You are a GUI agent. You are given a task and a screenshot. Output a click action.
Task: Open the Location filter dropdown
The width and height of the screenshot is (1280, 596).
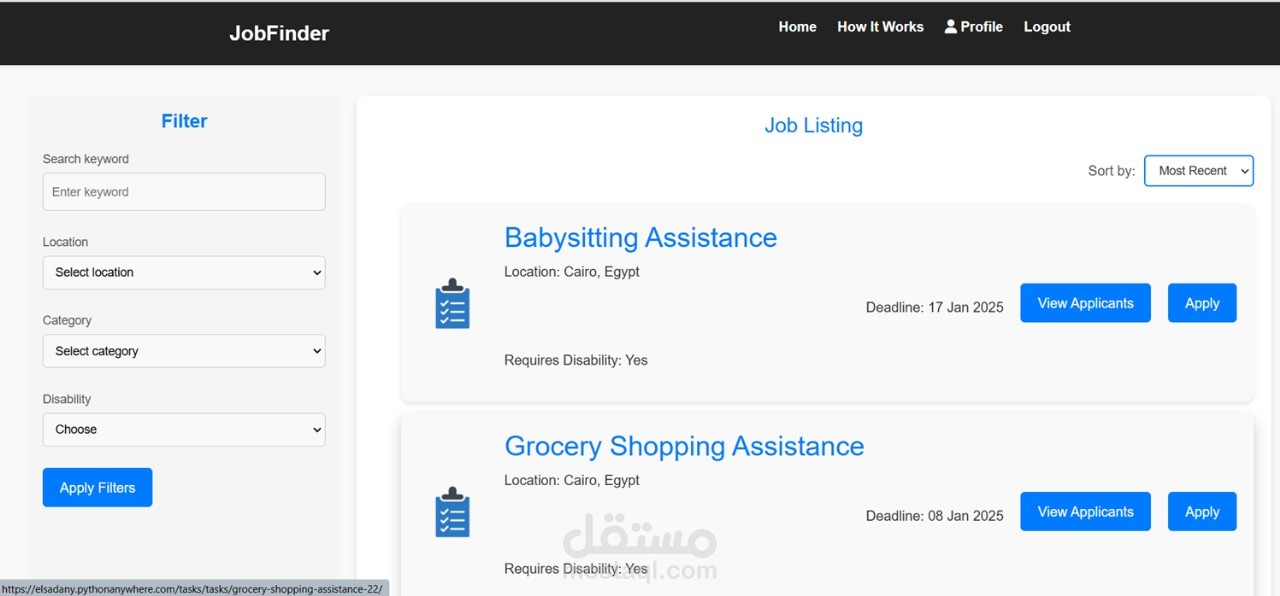coord(184,272)
